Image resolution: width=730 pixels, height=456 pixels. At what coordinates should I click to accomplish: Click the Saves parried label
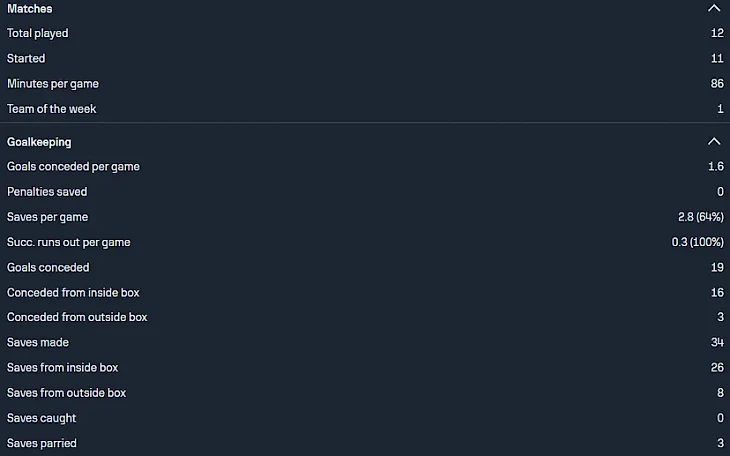tap(42, 443)
